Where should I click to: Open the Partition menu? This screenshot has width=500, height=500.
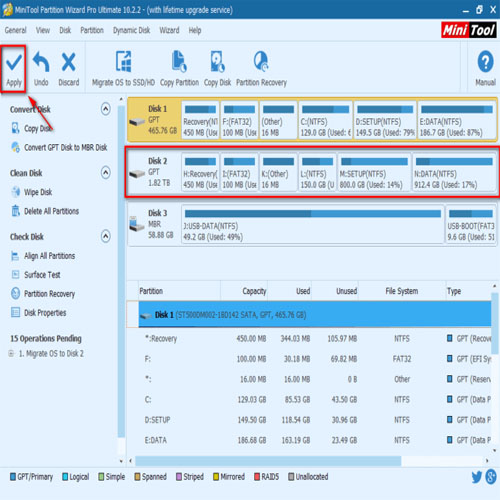(92, 30)
